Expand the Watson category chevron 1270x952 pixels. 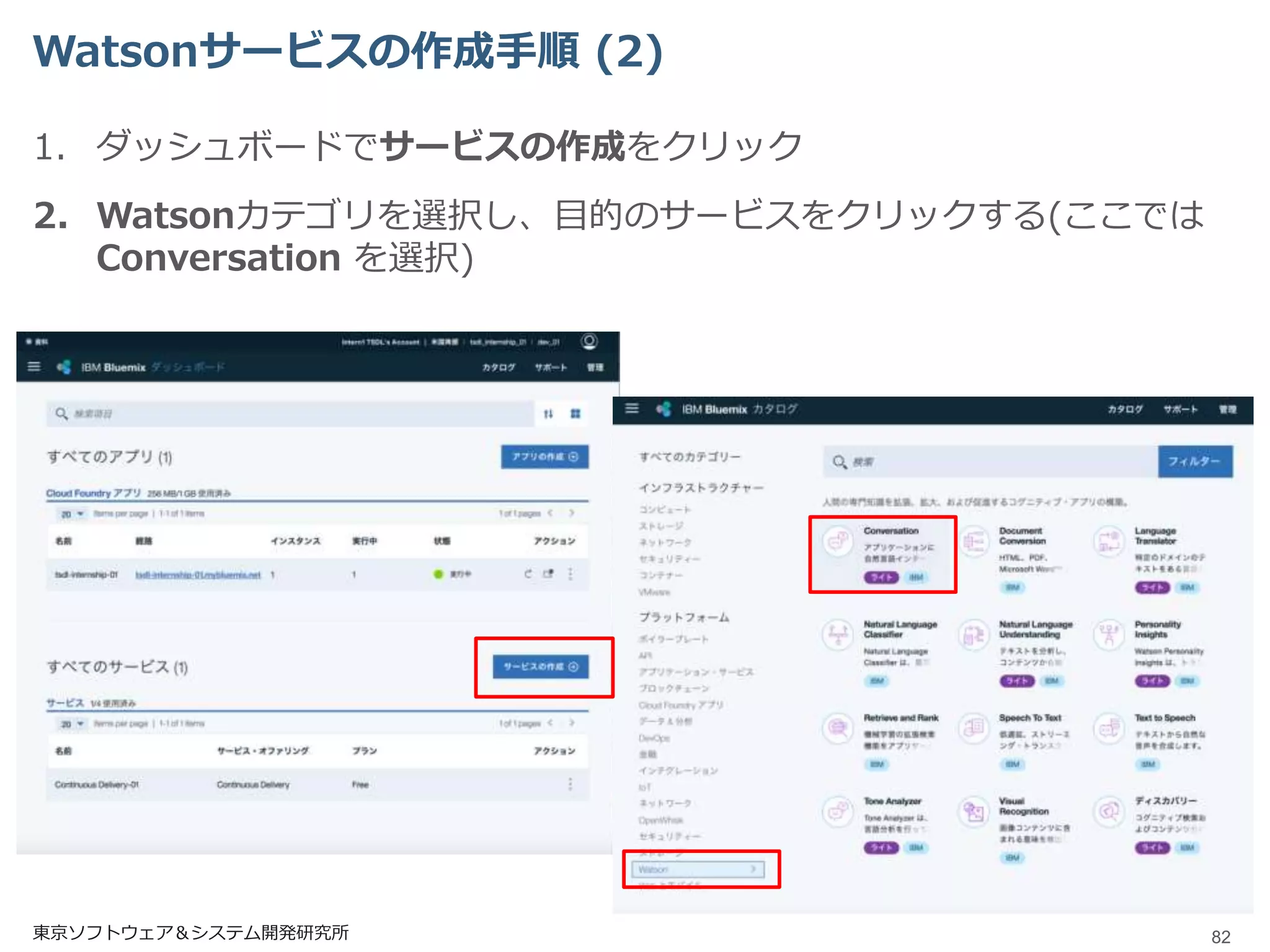click(753, 869)
